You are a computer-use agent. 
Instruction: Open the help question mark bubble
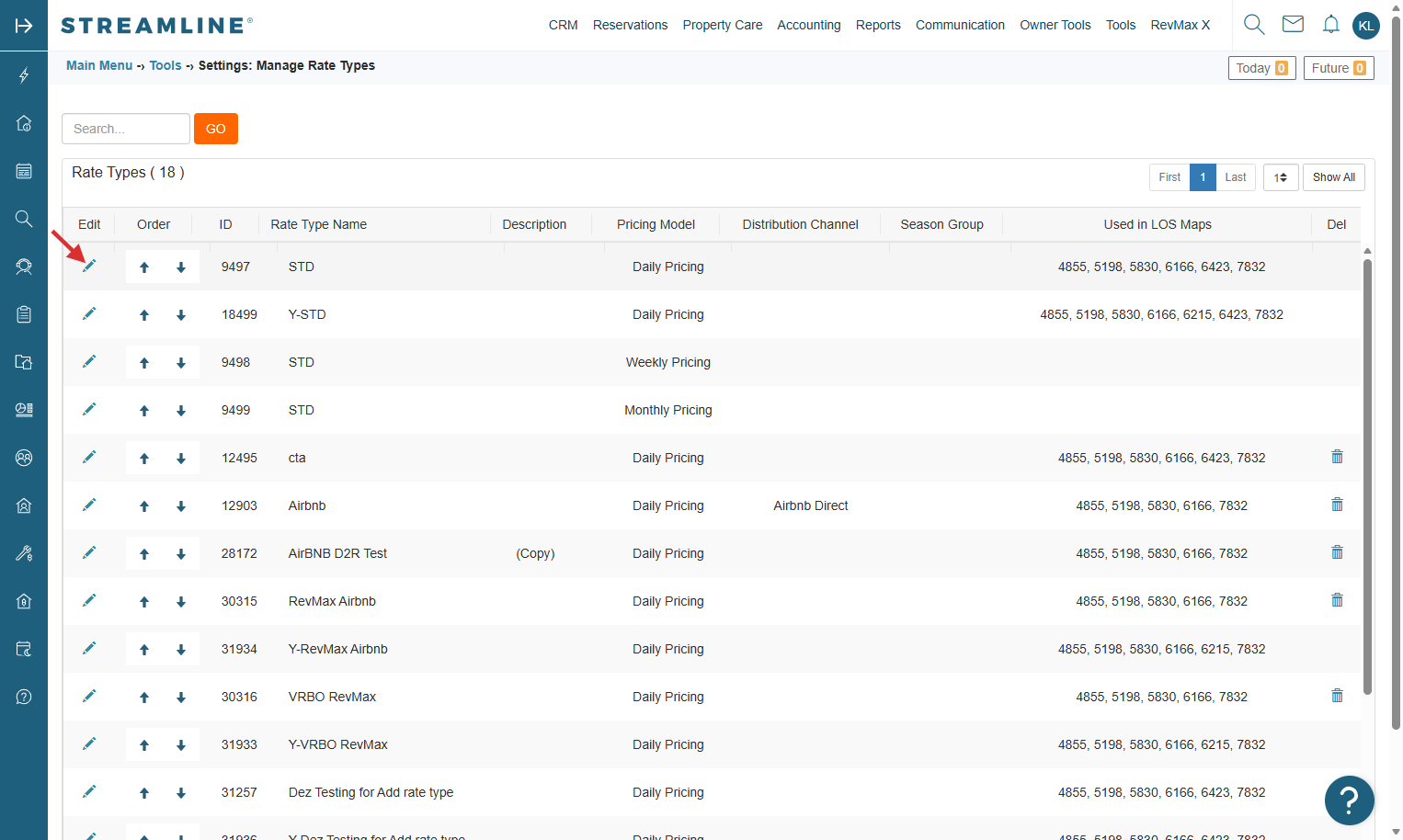[1349, 800]
